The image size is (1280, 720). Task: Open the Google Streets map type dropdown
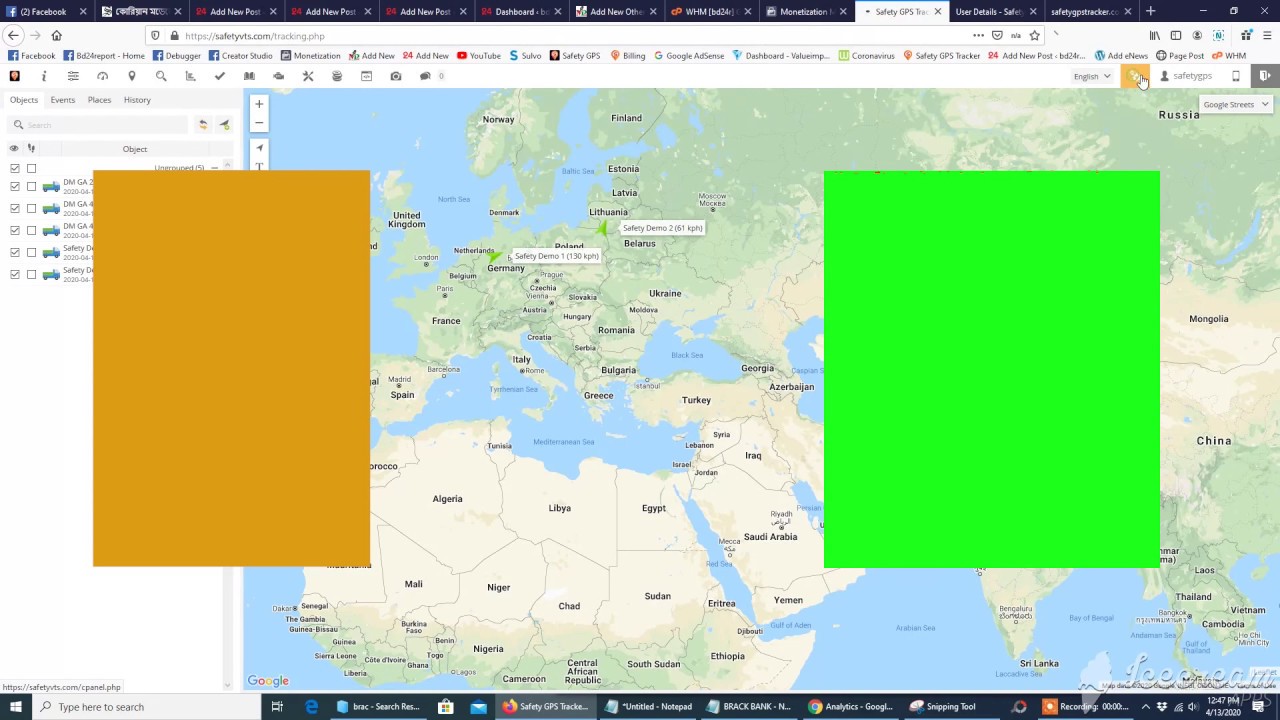coord(1235,104)
